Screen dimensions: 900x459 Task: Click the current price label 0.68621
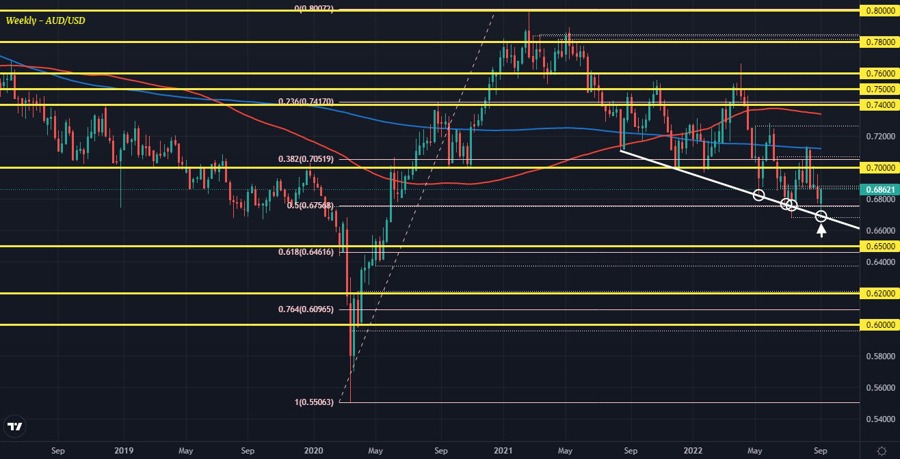coord(879,188)
